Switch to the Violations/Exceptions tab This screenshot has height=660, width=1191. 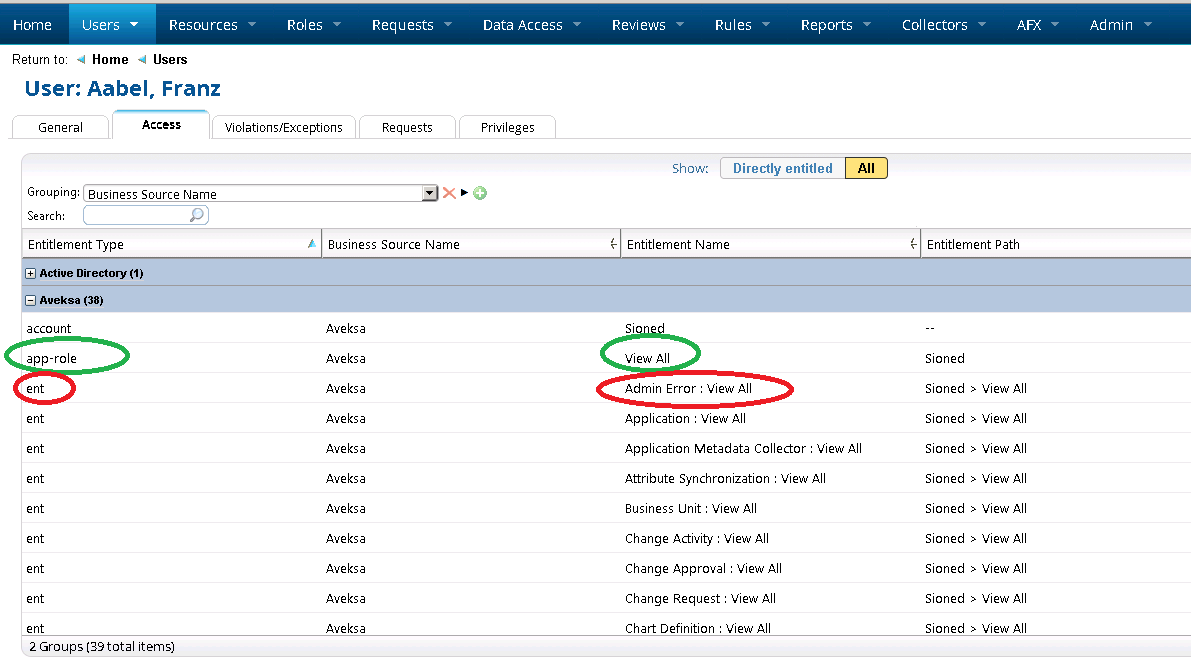point(283,127)
